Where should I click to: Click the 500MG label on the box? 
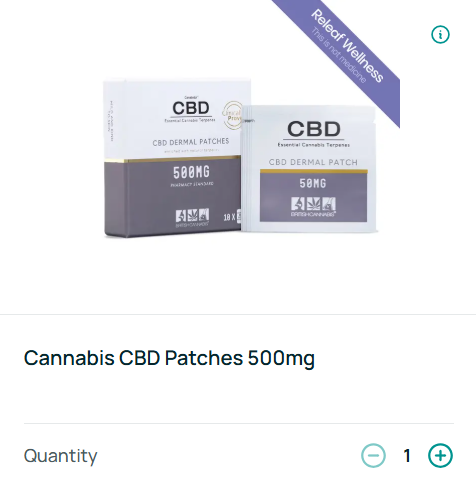[x=191, y=172]
